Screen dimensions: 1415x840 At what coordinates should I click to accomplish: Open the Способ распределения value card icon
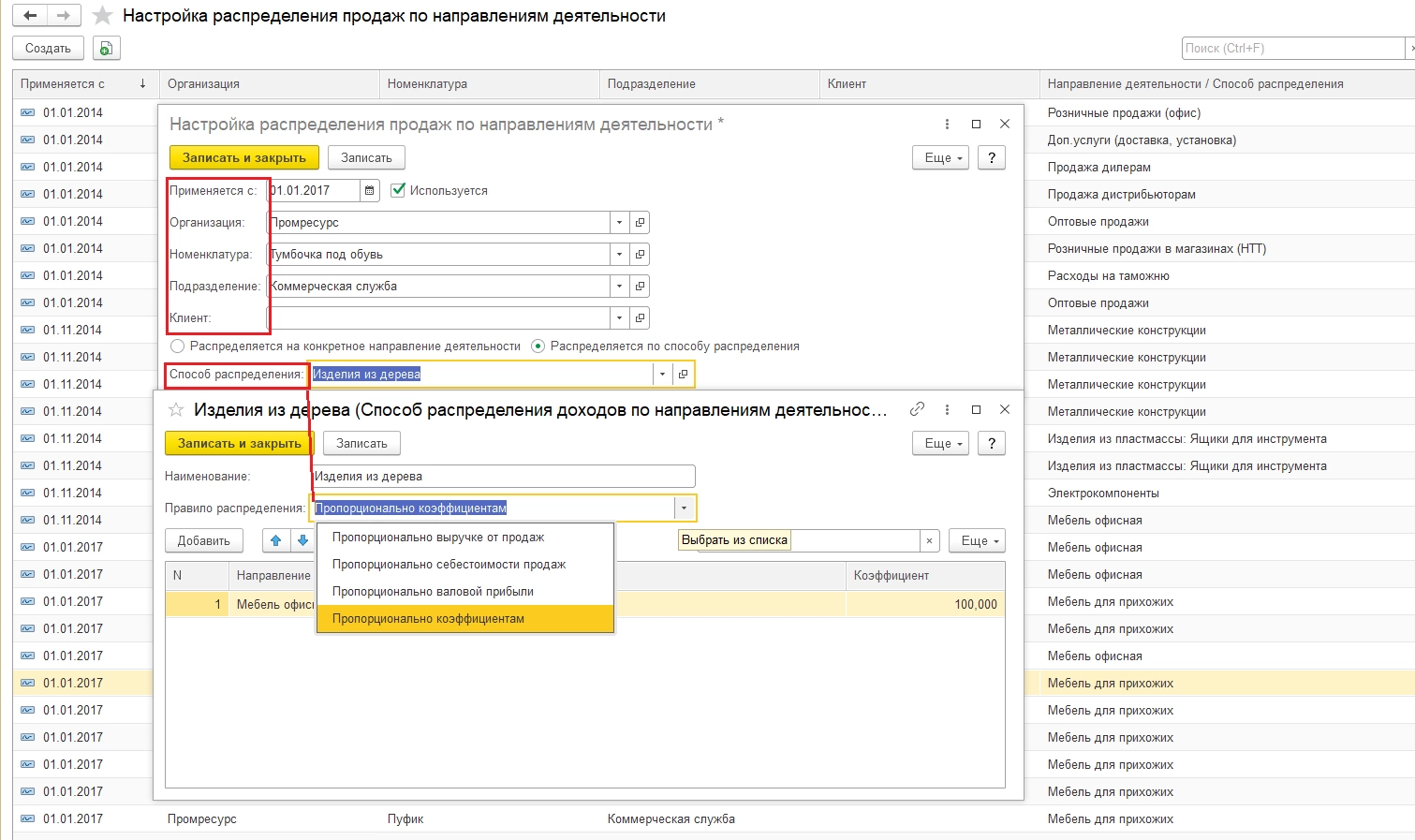[683, 375]
